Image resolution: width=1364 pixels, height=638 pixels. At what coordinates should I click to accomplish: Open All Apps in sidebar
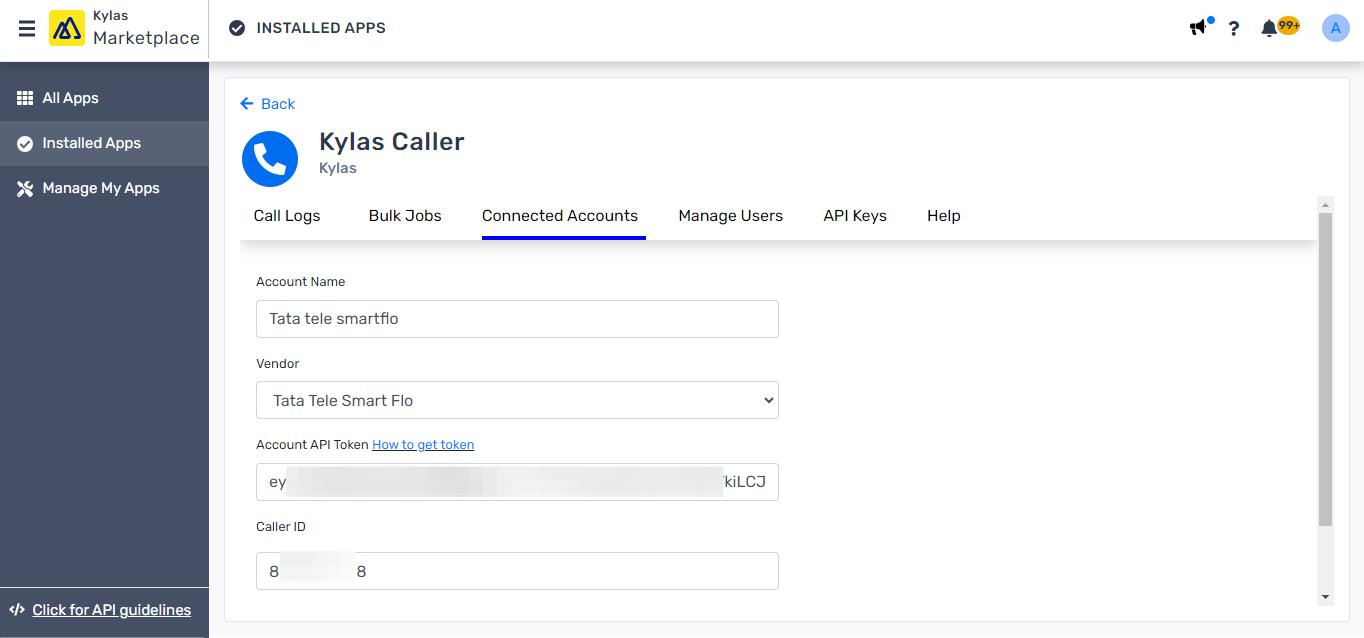tap(104, 98)
